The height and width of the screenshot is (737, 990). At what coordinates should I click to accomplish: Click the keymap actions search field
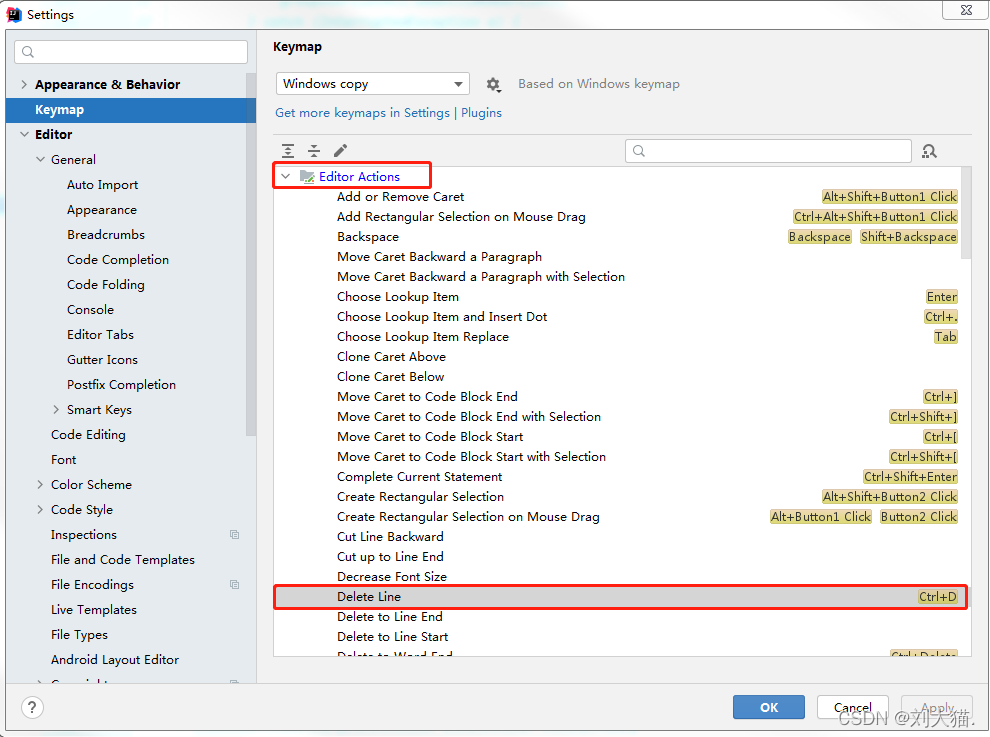[768, 151]
